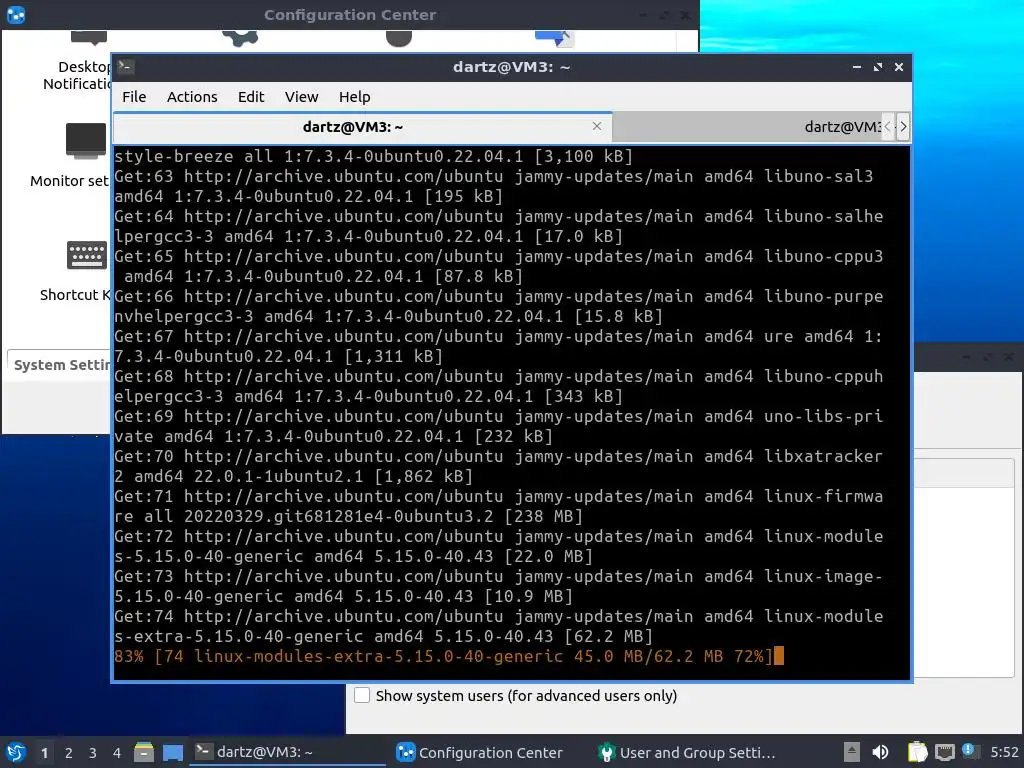Click the Get:71 linux-firmware line

pyautogui.click(x=498, y=506)
